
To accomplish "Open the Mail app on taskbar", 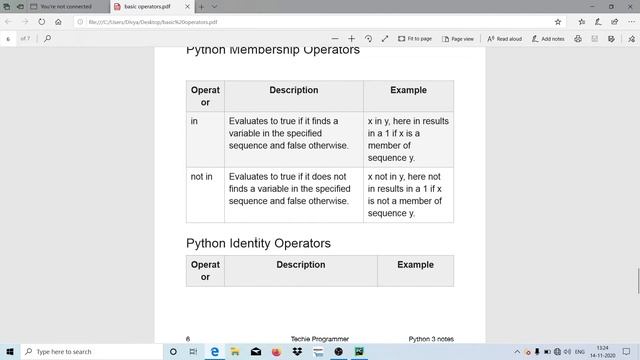I will 256,351.
